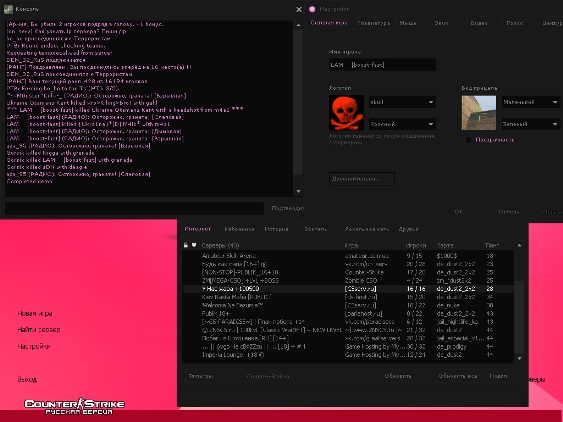Click the console output vertical scrollbar

[x=298, y=108]
